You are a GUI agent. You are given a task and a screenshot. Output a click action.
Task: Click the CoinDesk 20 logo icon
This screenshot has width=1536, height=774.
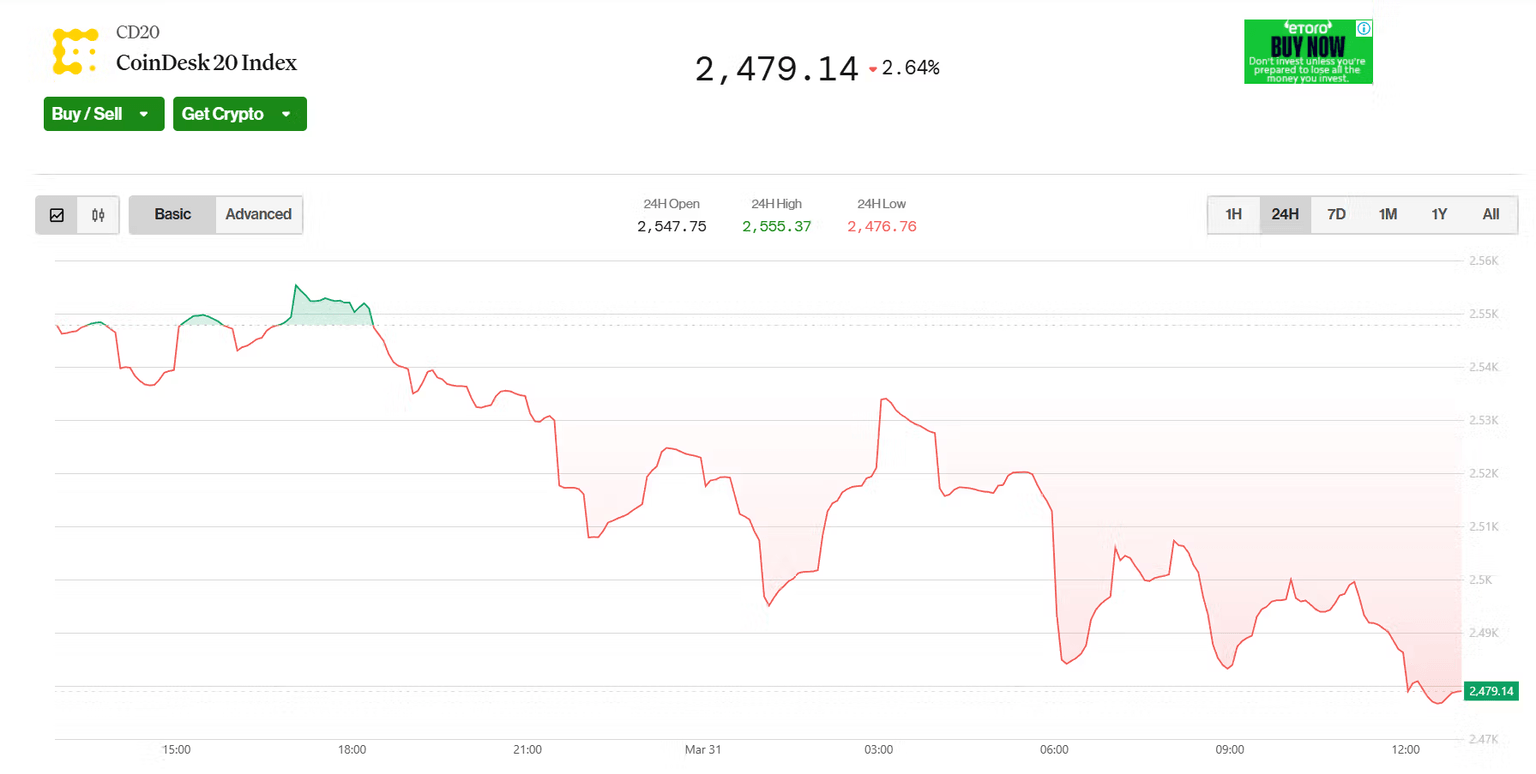[75, 49]
